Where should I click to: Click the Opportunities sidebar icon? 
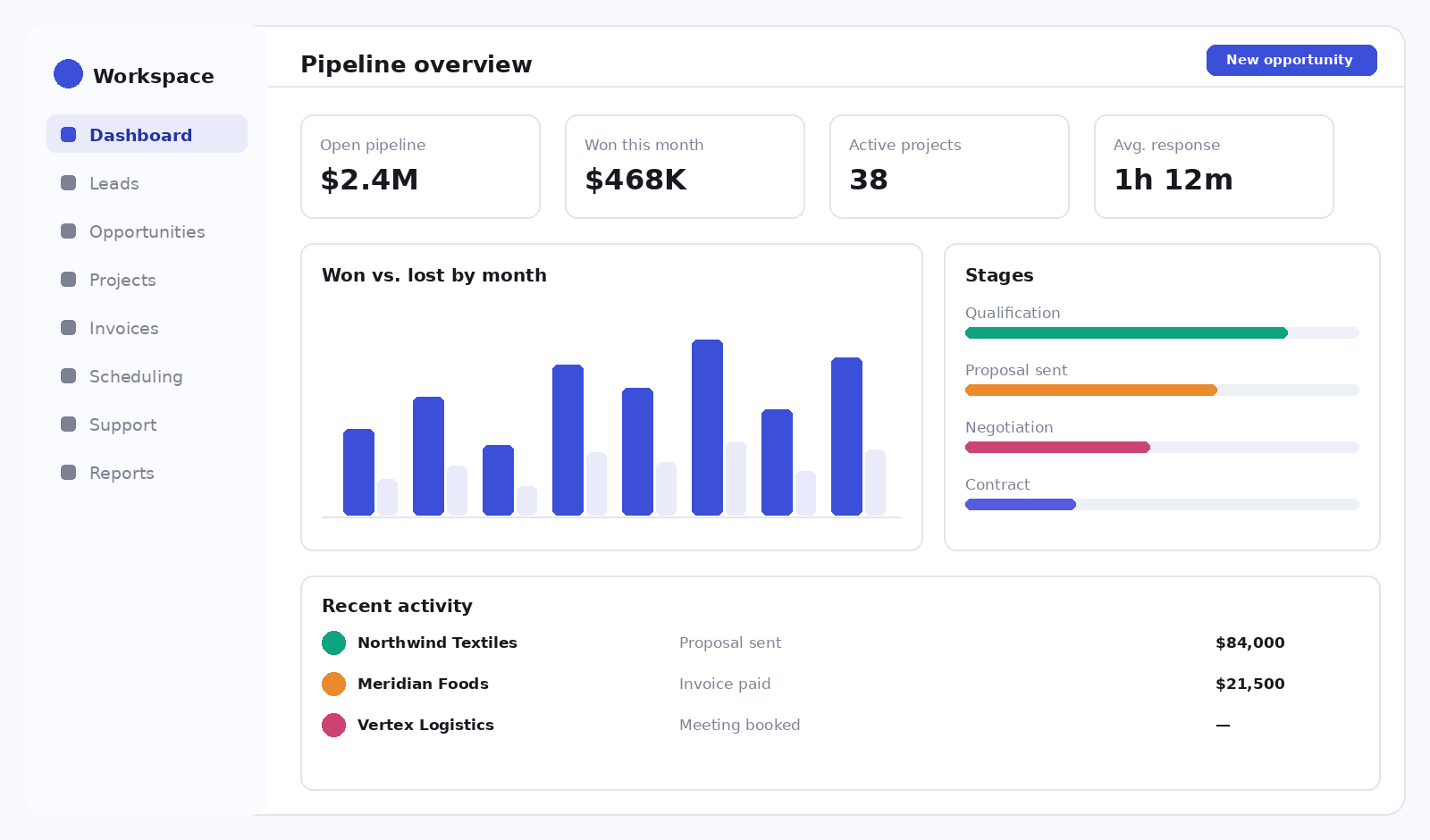(x=68, y=231)
